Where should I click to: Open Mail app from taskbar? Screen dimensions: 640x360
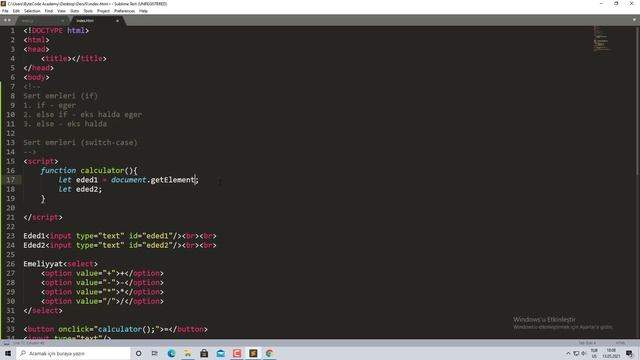click(x=220, y=353)
